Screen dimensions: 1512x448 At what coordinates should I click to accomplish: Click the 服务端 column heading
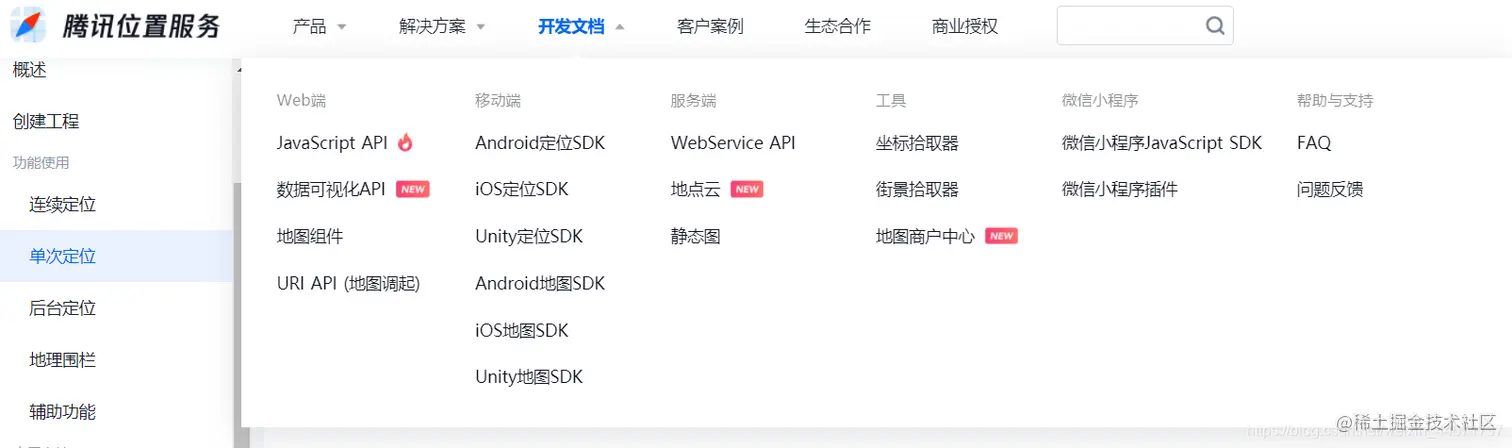coord(693,100)
